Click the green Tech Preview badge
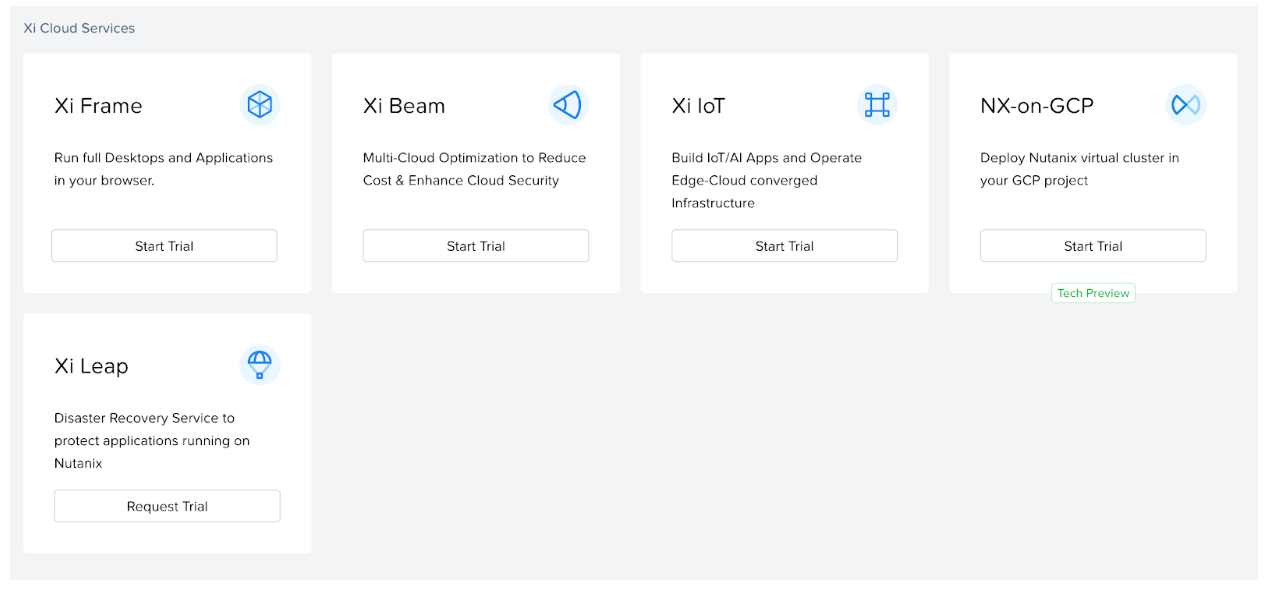 point(1093,293)
